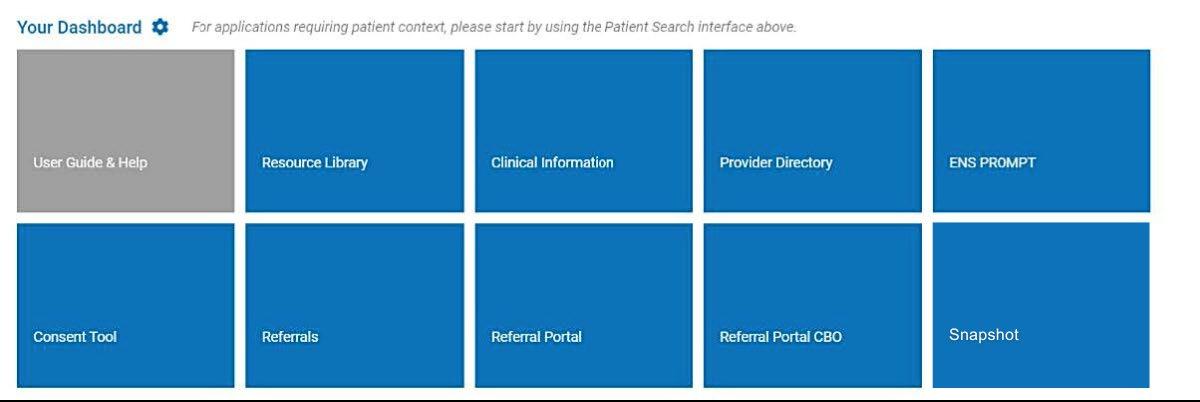Select the Referrals tile
The height and width of the screenshot is (402, 1200).
click(354, 305)
